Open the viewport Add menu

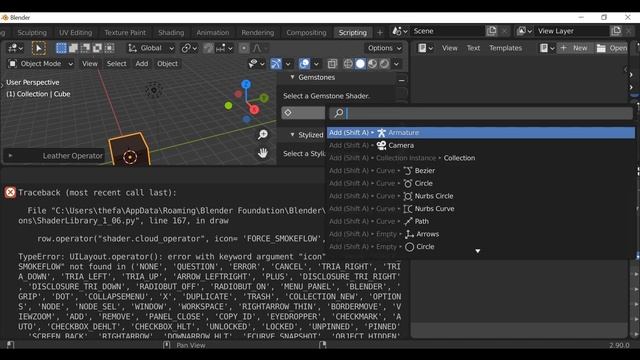click(142, 64)
